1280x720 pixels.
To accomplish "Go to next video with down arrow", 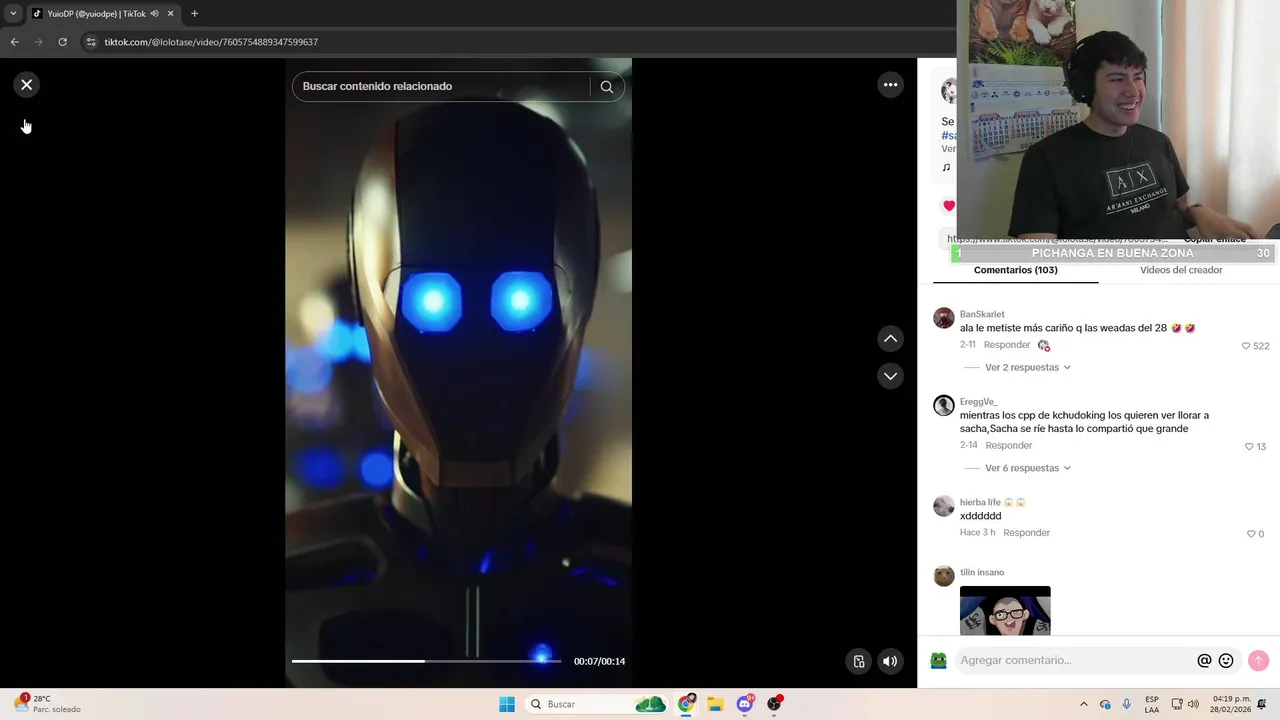I will click(890, 376).
